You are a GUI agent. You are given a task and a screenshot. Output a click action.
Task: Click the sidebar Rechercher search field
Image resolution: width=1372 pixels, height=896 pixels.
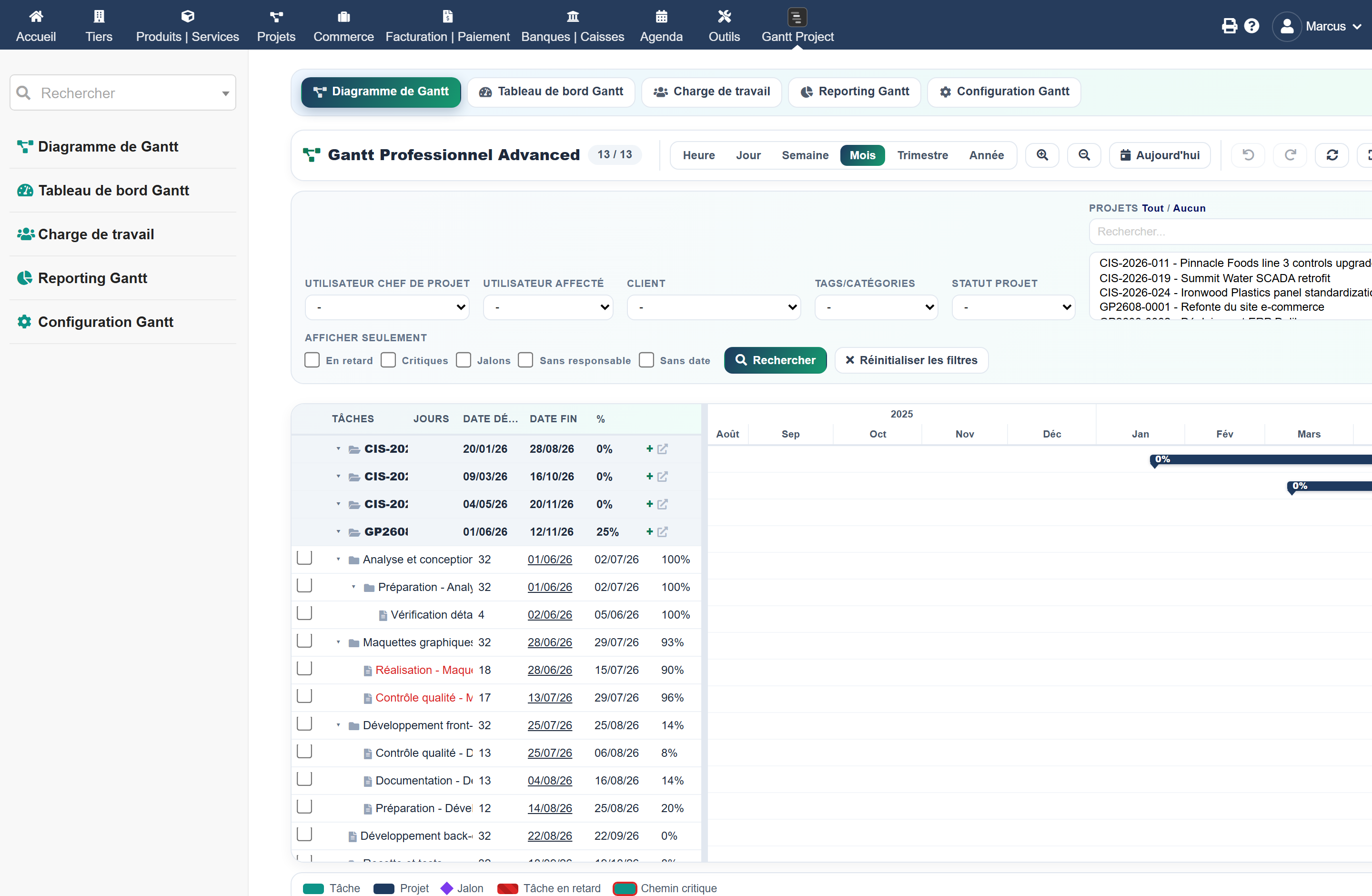123,93
